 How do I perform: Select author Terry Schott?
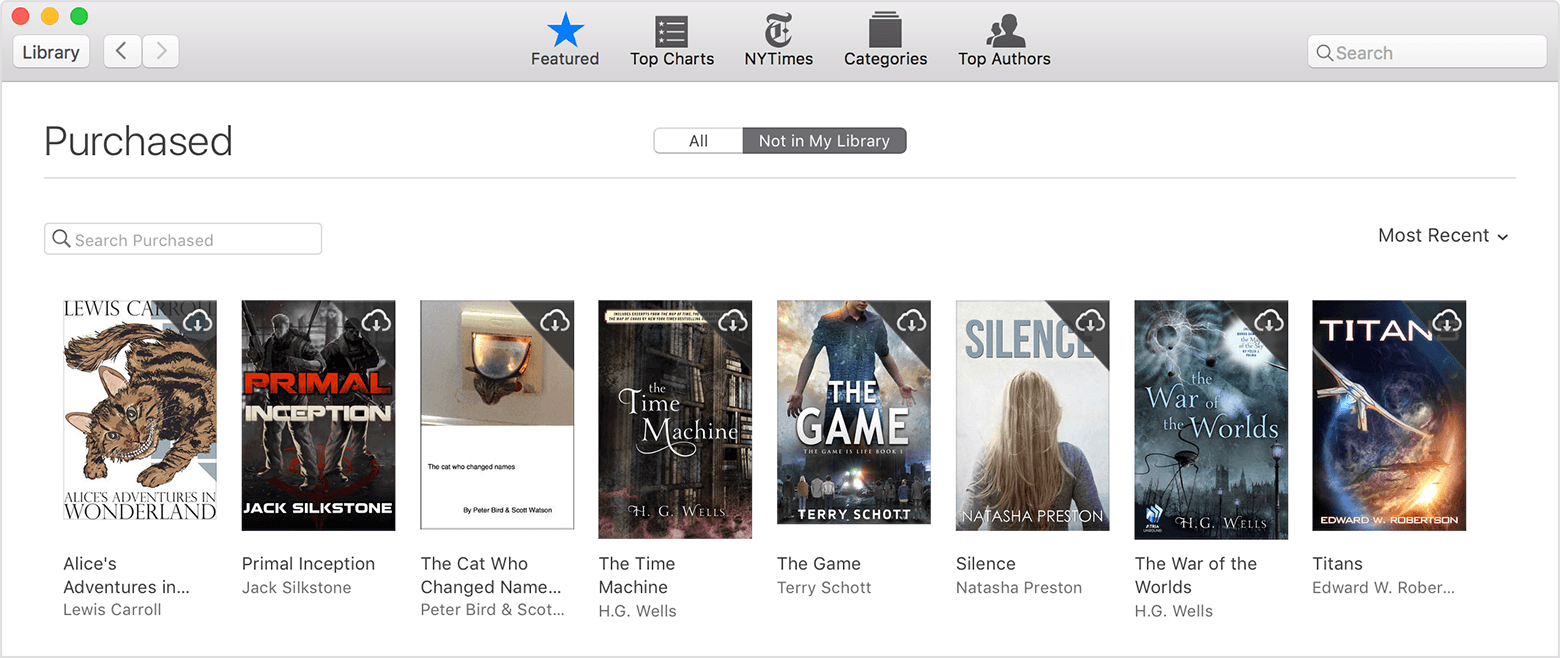tap(824, 588)
